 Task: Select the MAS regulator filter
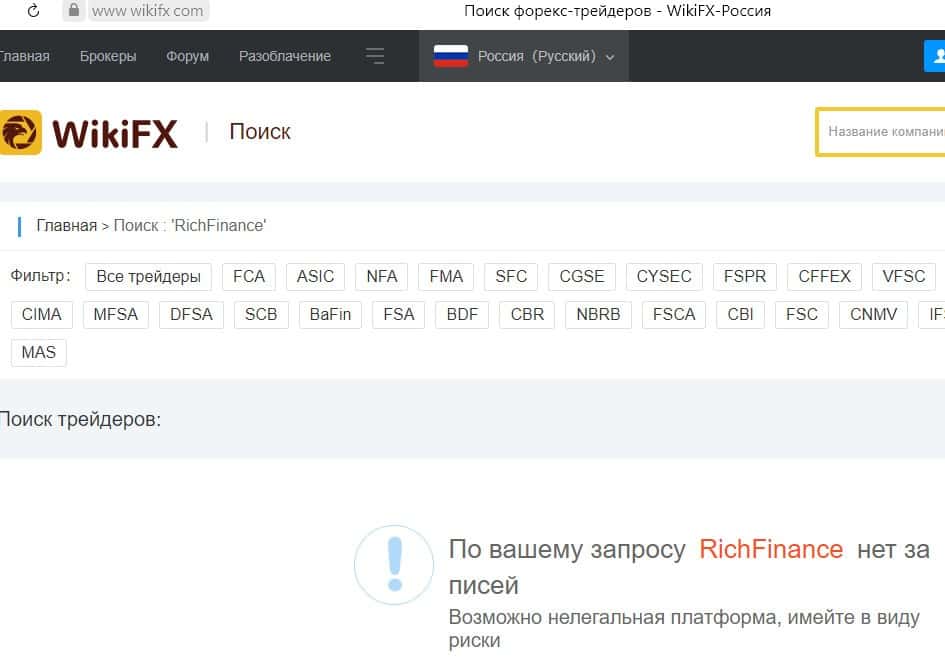coord(39,353)
